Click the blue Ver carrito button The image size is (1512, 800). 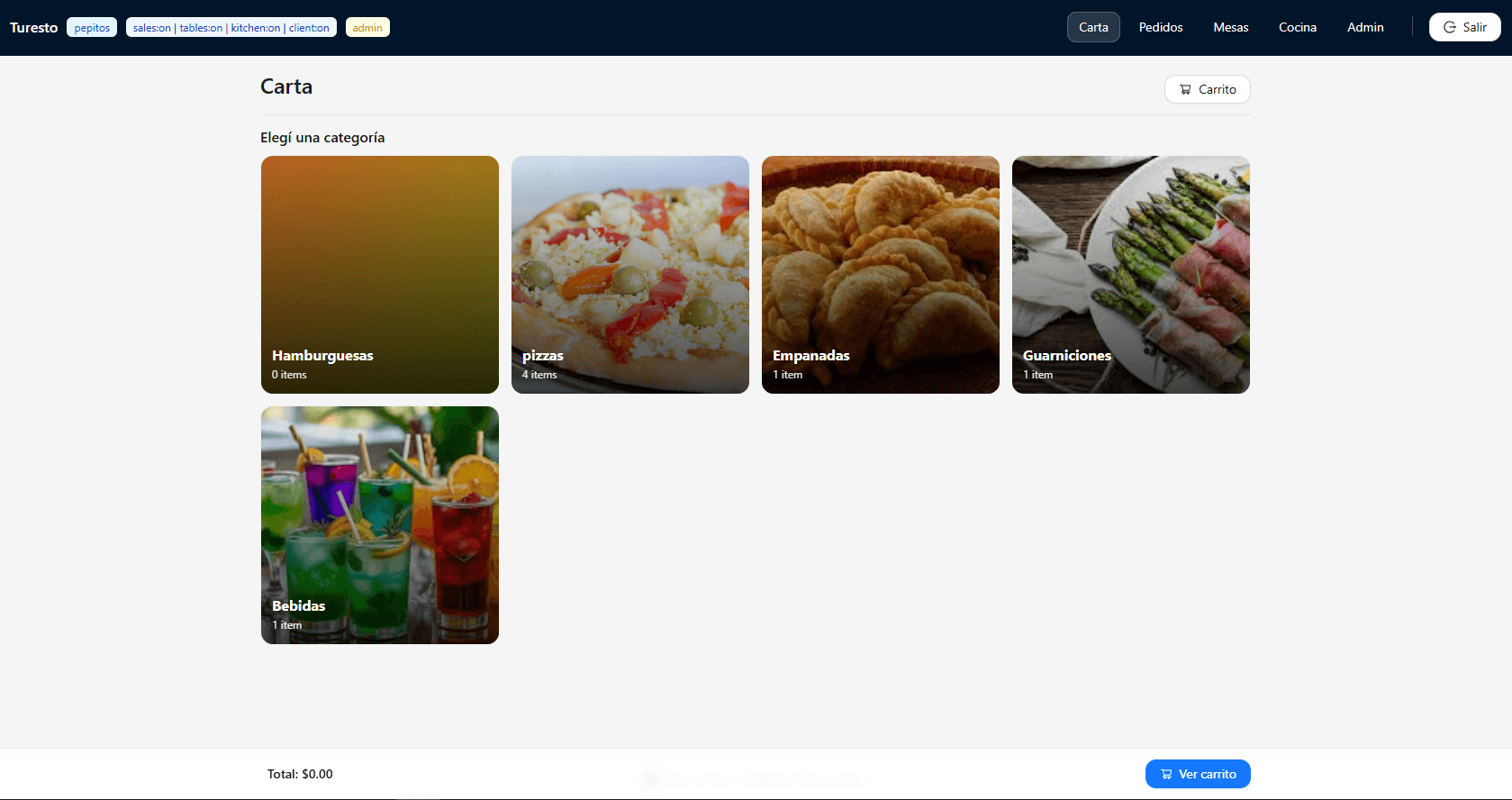[x=1198, y=774]
